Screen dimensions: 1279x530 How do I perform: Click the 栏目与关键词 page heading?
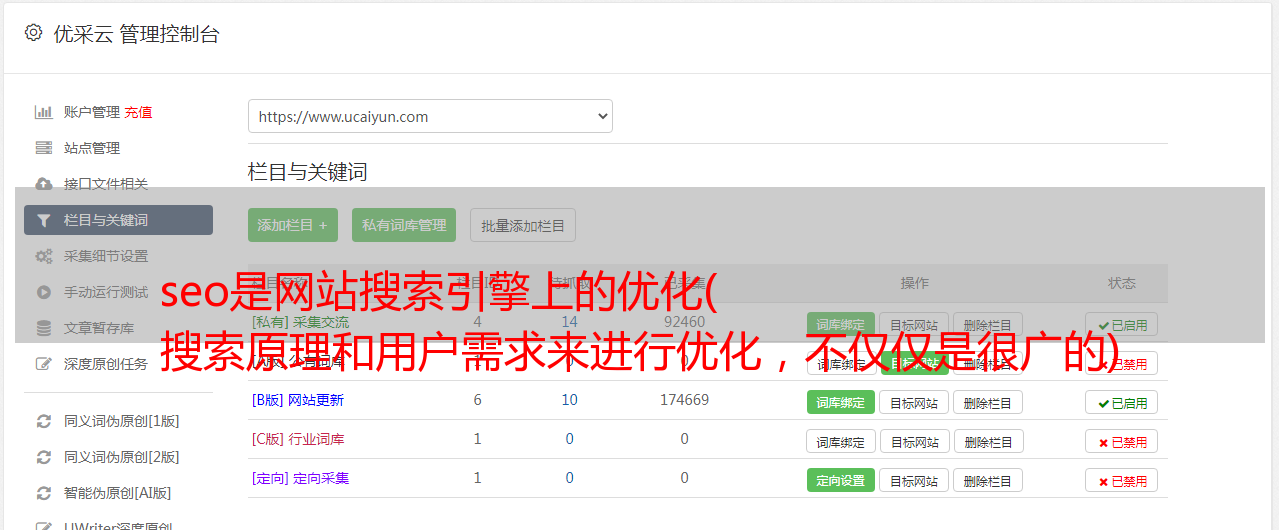coord(308,172)
